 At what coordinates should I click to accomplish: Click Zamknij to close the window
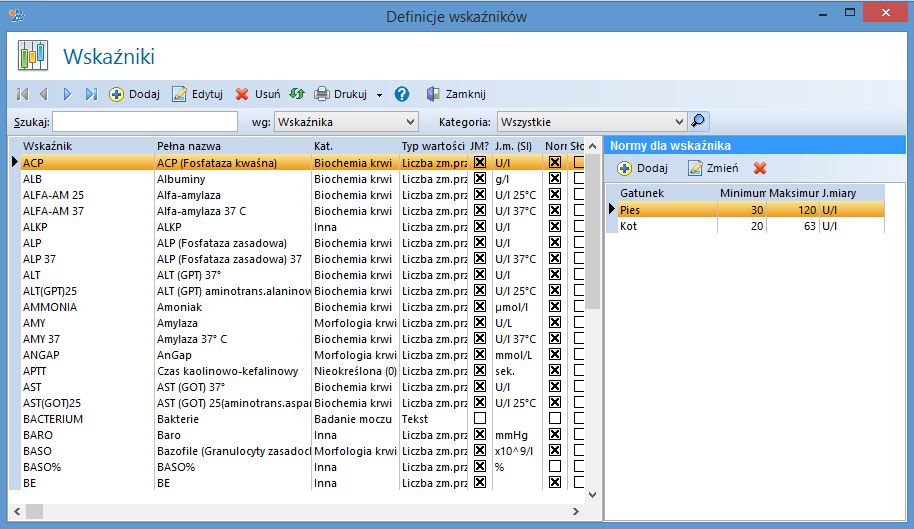tap(456, 94)
